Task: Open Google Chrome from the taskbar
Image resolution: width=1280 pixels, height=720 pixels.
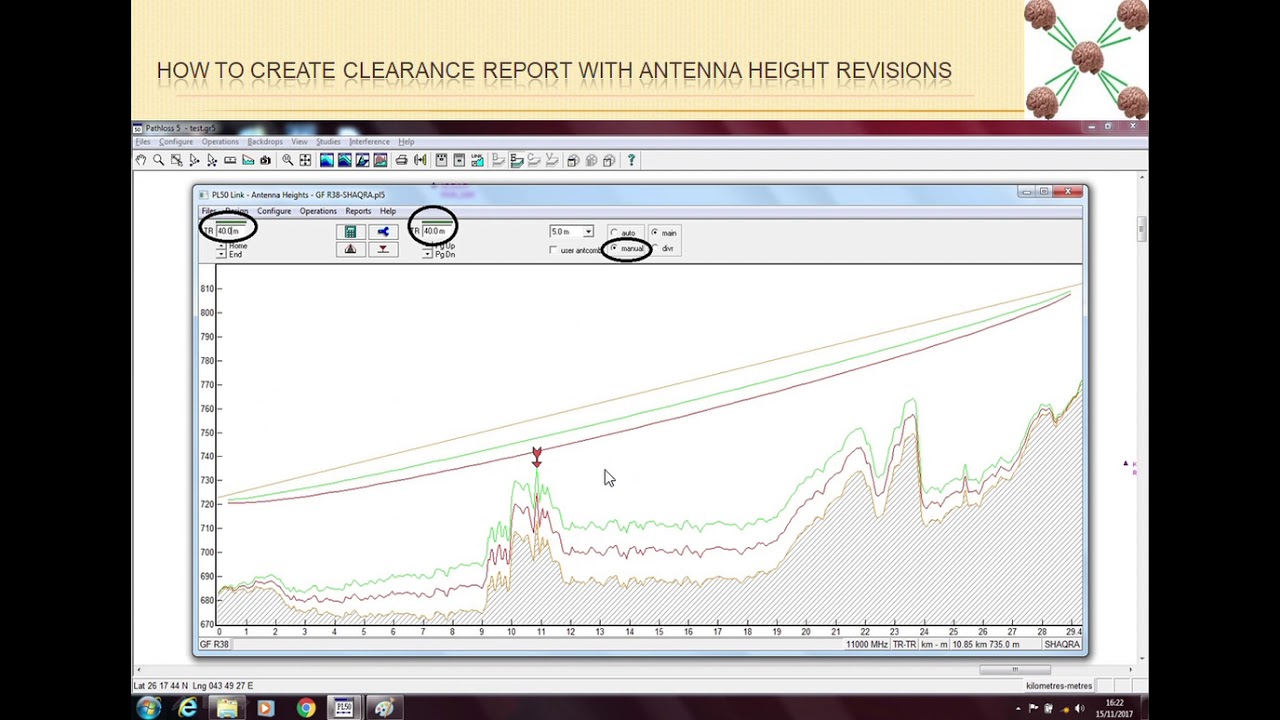Action: coord(305,709)
